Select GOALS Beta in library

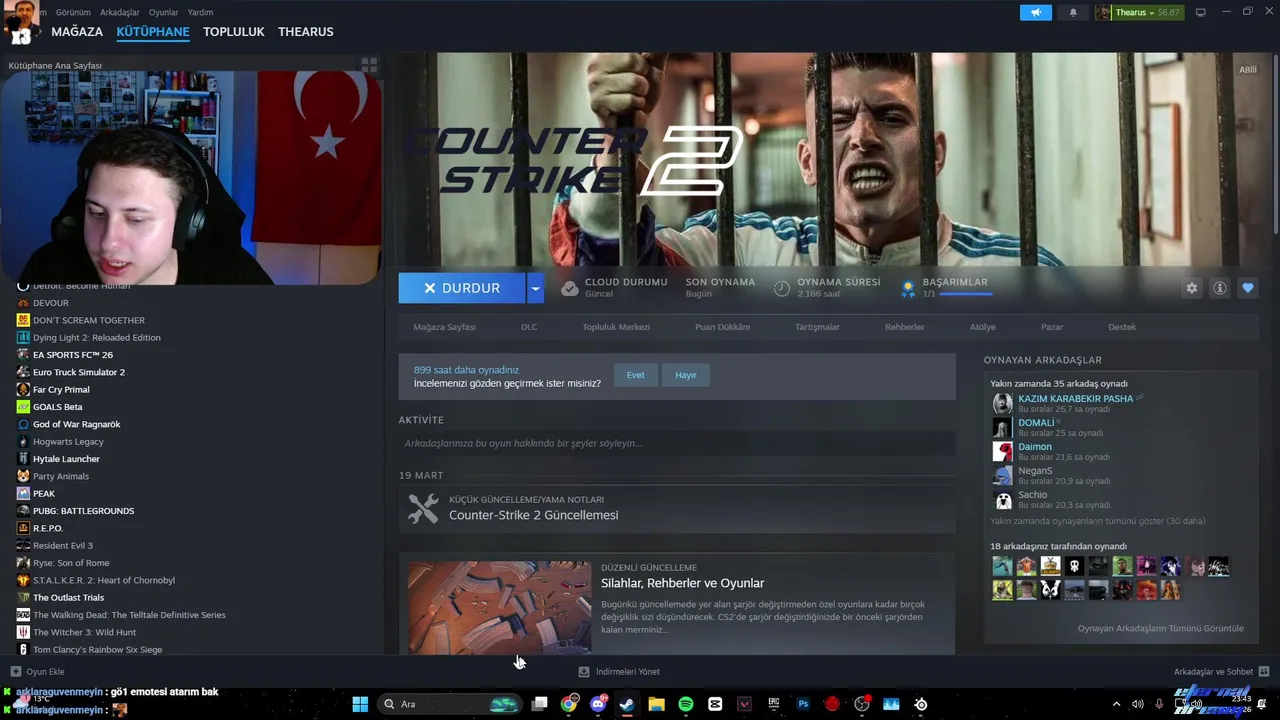pos(57,407)
